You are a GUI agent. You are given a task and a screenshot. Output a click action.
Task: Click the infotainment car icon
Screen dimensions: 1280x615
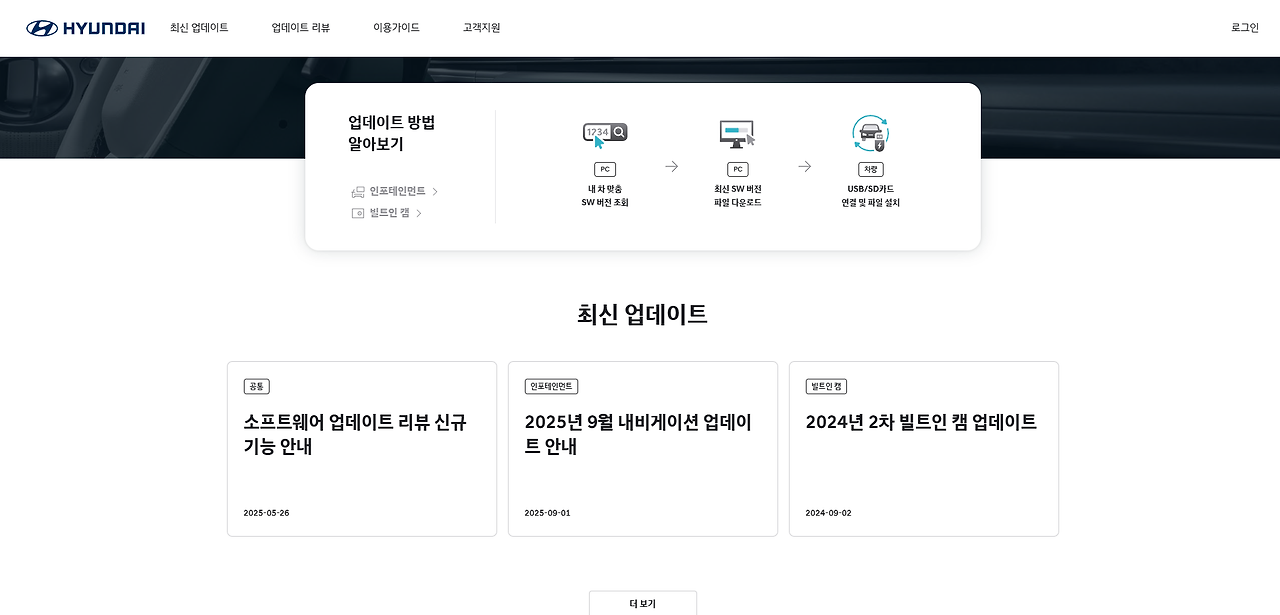358,192
